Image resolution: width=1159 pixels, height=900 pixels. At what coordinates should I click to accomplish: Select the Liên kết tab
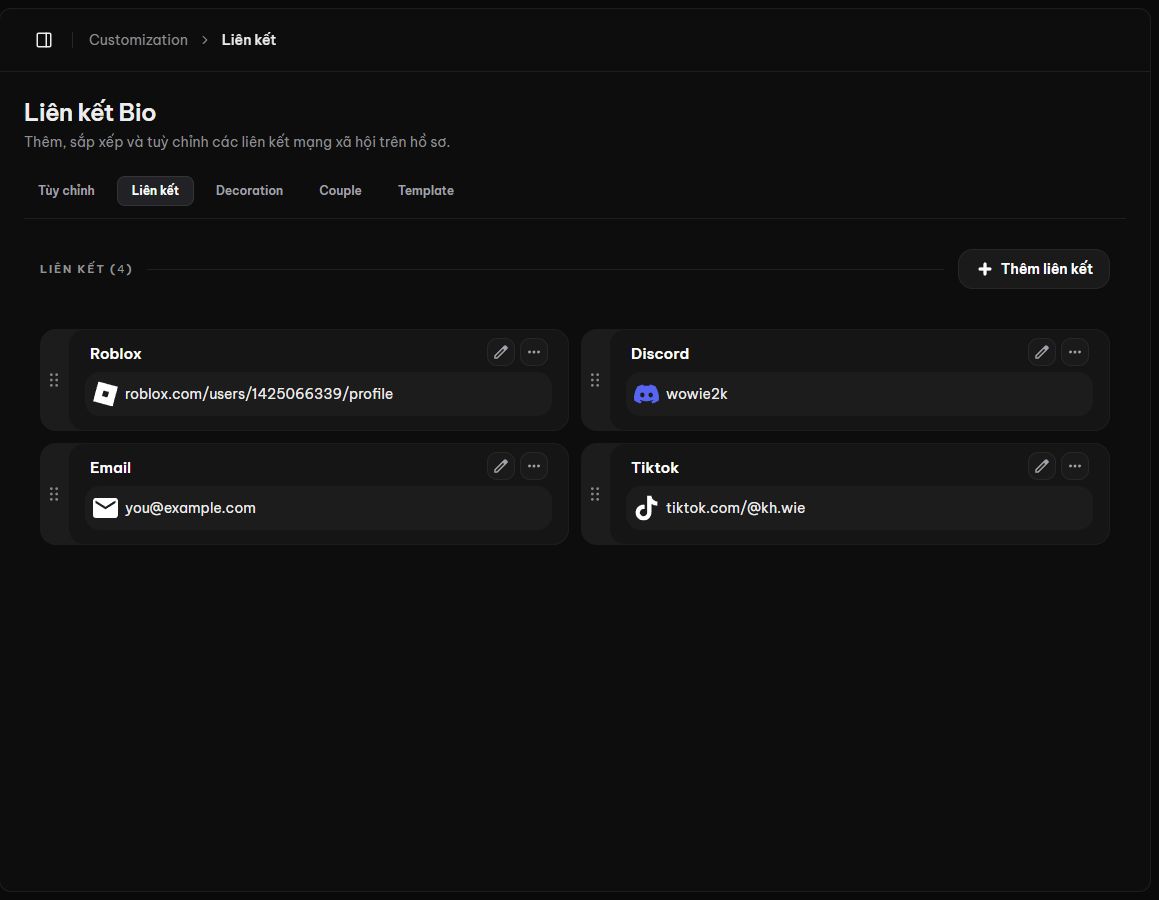click(155, 191)
